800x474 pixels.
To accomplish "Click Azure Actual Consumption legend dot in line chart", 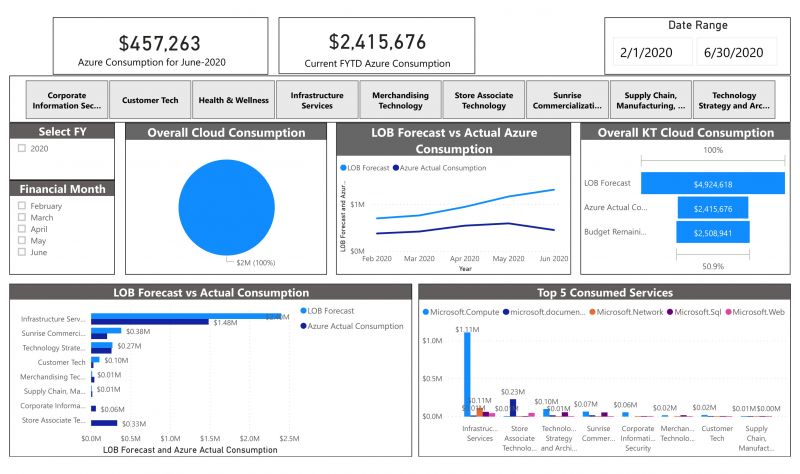I will [x=396, y=168].
